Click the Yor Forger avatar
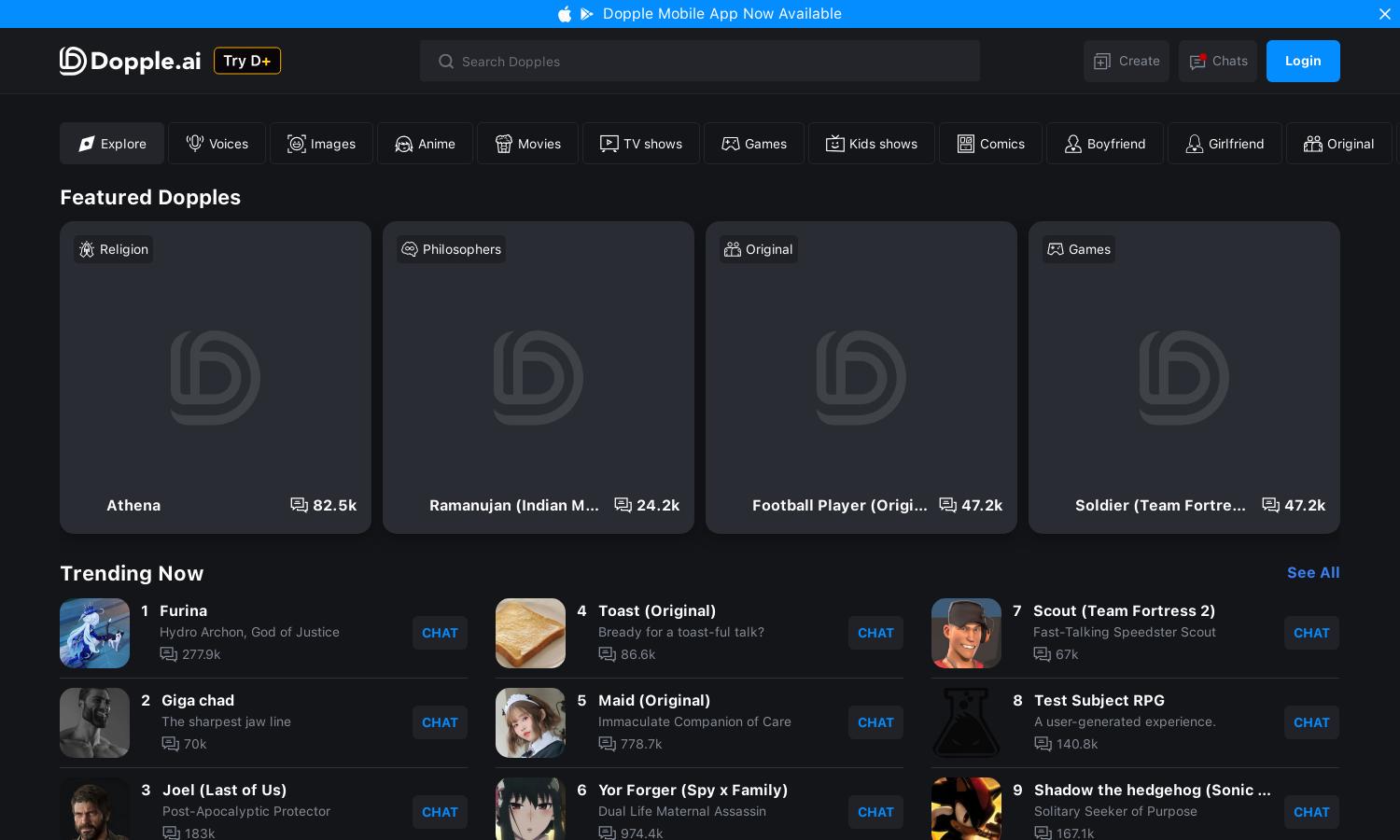 (530, 809)
